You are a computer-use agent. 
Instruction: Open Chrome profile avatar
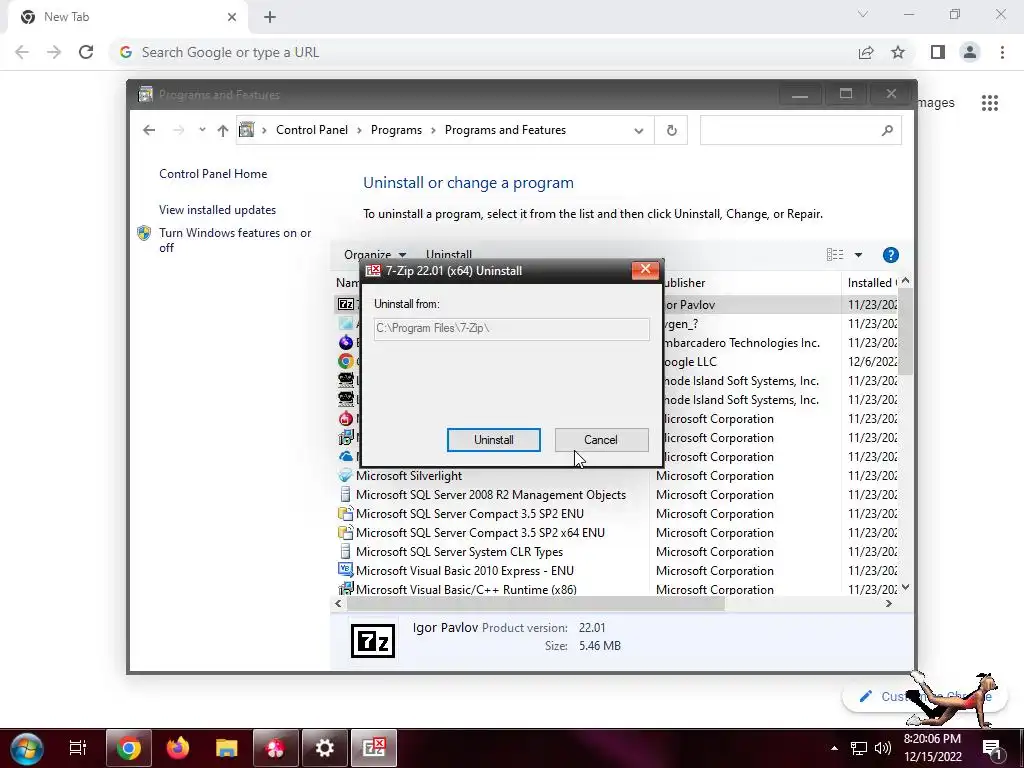[x=970, y=52]
